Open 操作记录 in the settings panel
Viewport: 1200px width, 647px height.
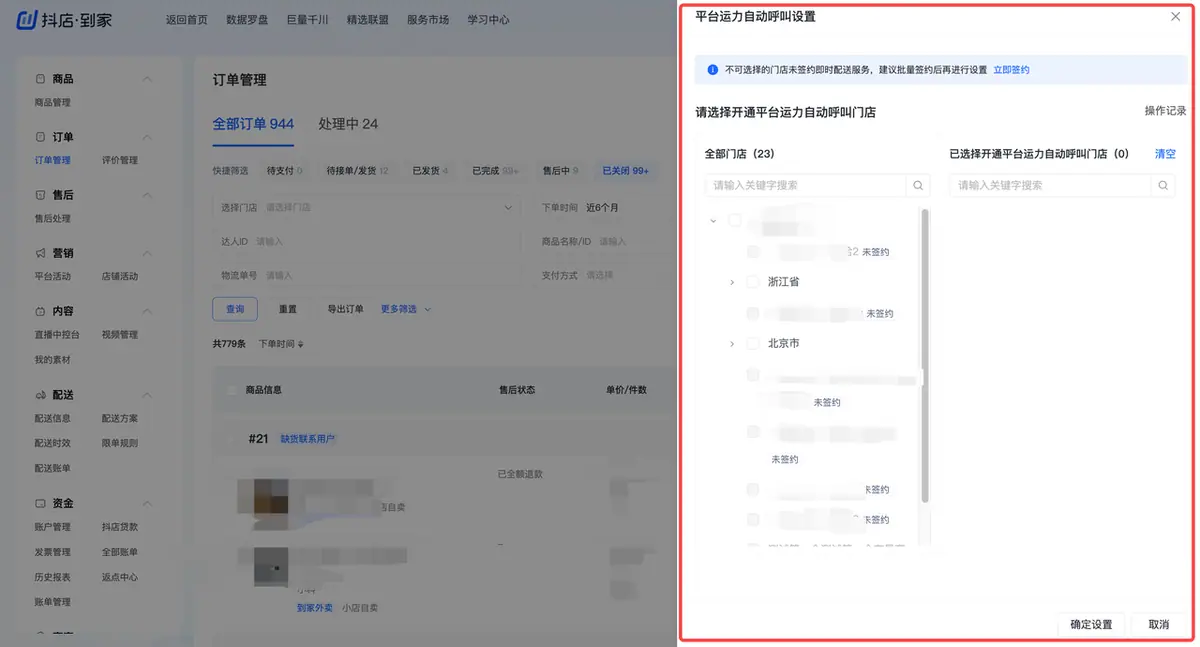point(1165,111)
